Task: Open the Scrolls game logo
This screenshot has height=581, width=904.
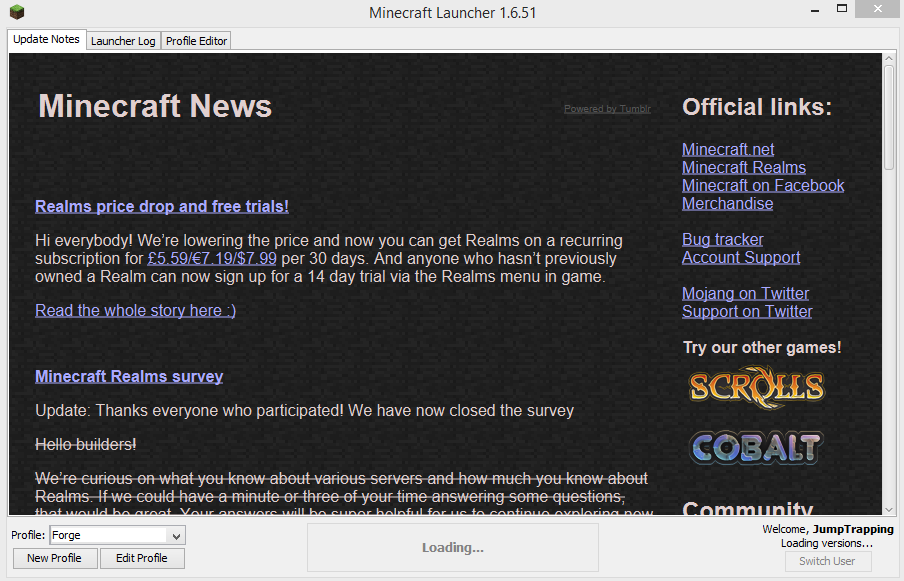Action: point(757,387)
